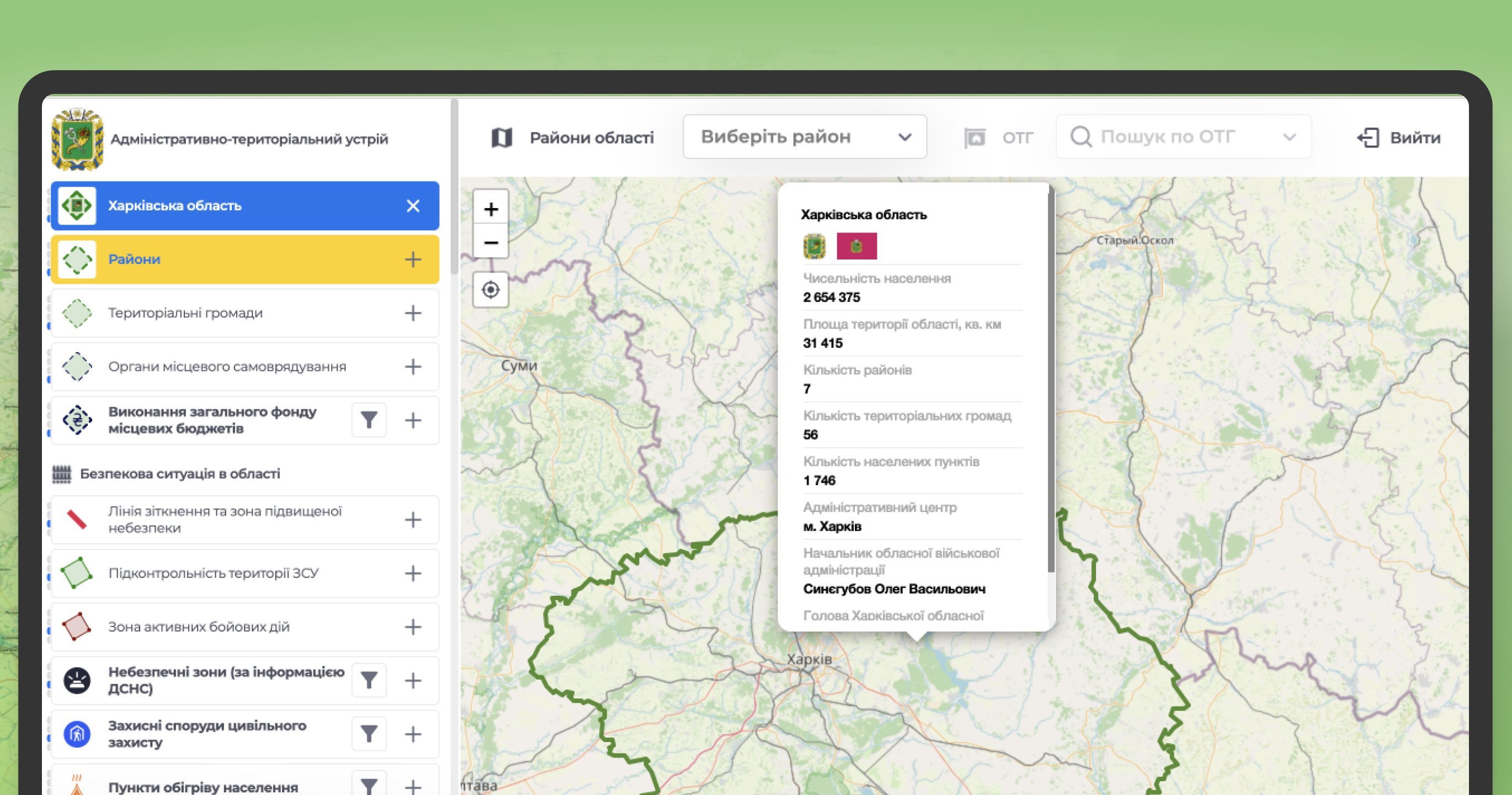Image resolution: width=1512 pixels, height=795 pixels.
Task: Enable the Райони layer with its plus
Action: 413,259
